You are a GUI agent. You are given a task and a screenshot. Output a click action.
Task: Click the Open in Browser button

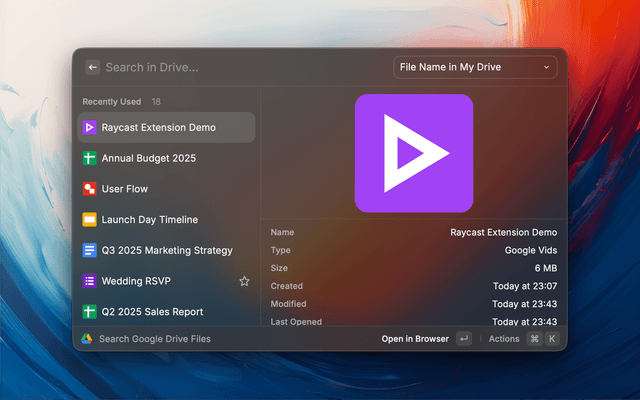[x=415, y=339]
